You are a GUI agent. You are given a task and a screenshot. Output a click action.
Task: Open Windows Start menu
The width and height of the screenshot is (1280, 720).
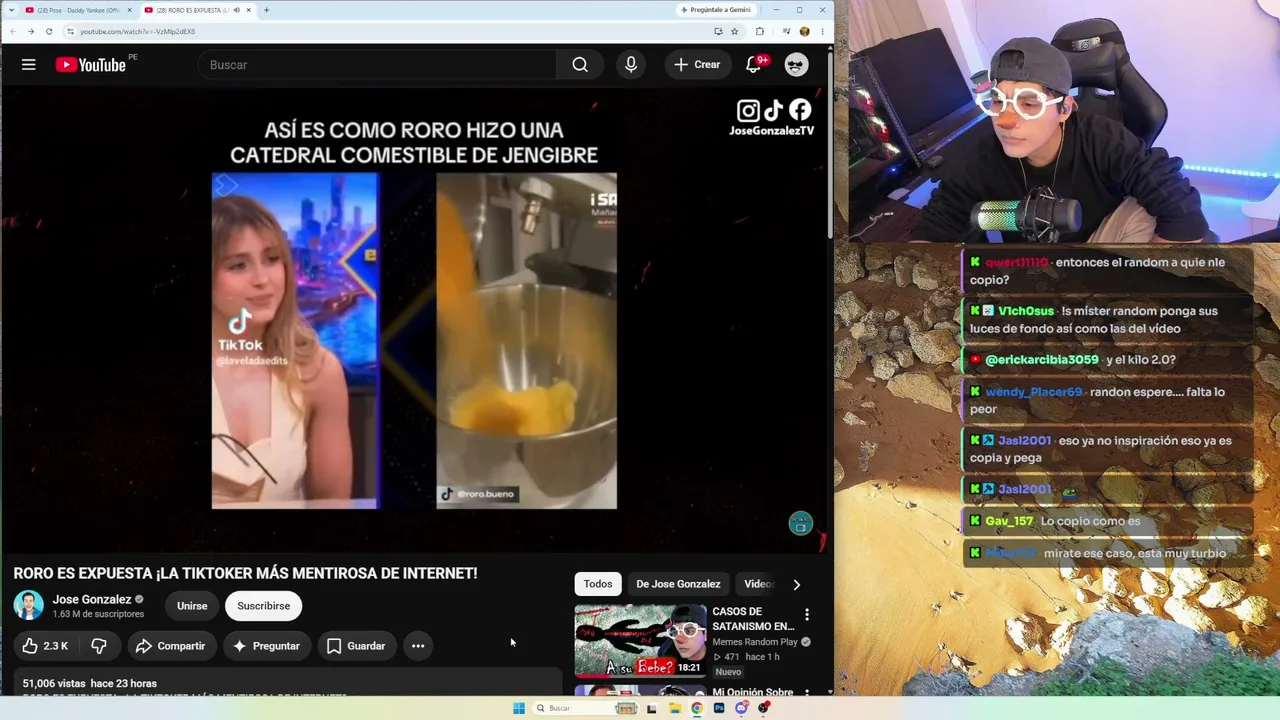tap(518, 708)
